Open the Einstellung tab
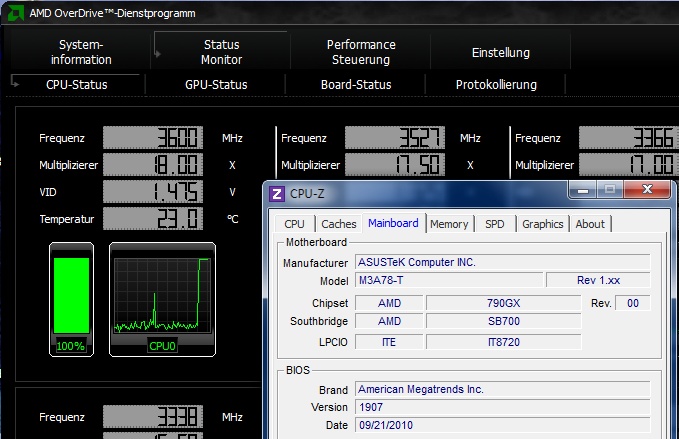Viewport: 679px width, 439px height. (x=501, y=53)
